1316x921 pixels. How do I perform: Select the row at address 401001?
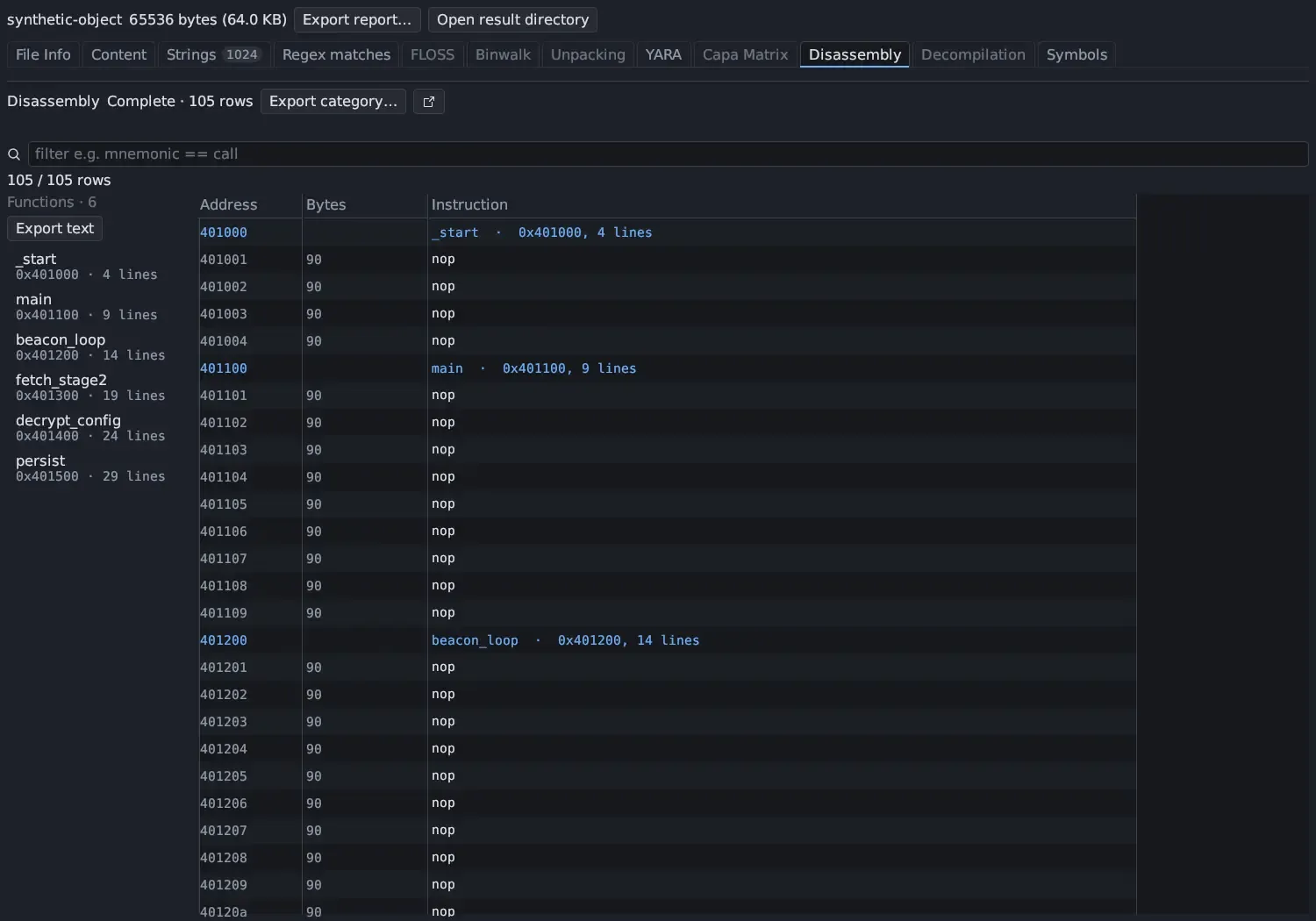click(x=668, y=260)
